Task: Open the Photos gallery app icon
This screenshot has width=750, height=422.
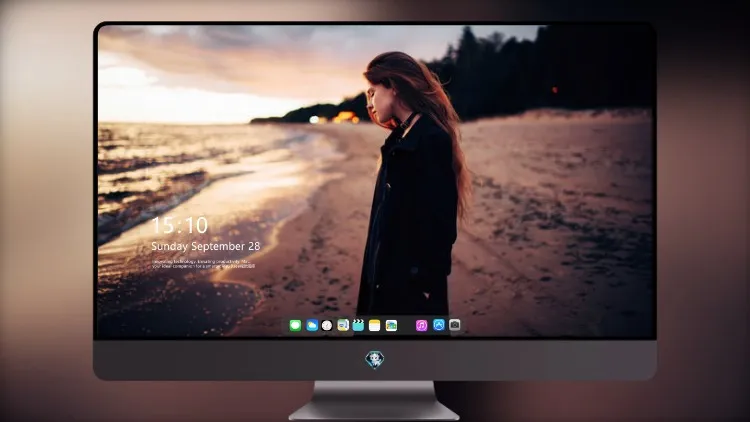Action: pyautogui.click(x=391, y=326)
